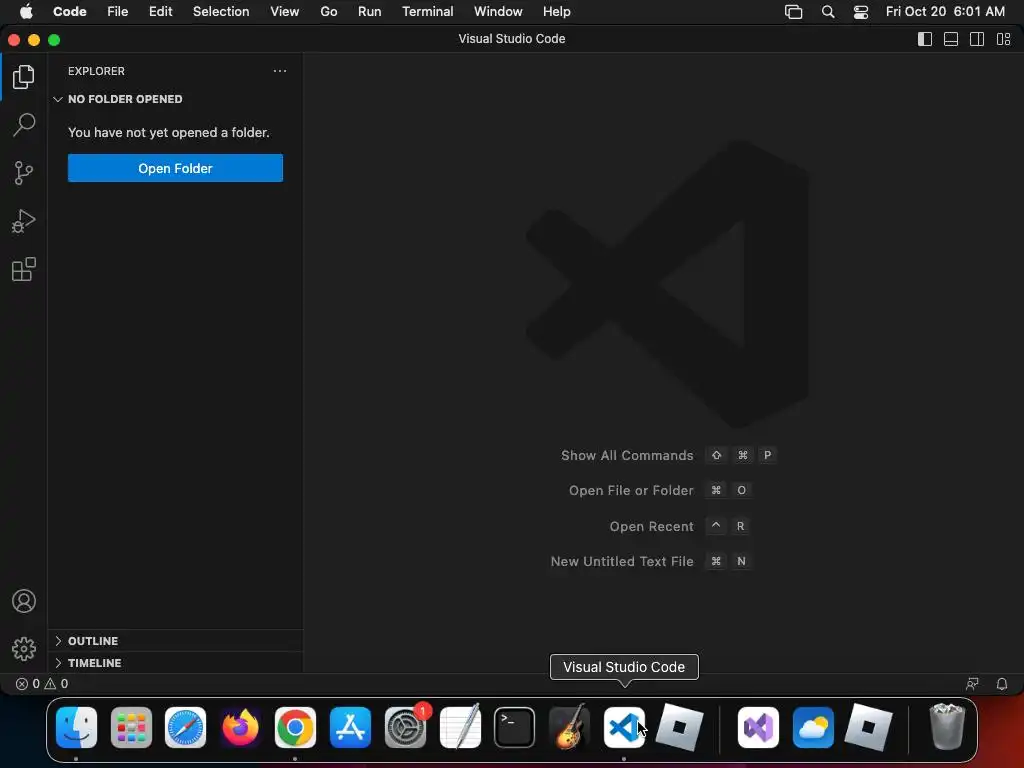The image size is (1024, 768).
Task: Expand the Timeline section
Action: tap(175, 663)
